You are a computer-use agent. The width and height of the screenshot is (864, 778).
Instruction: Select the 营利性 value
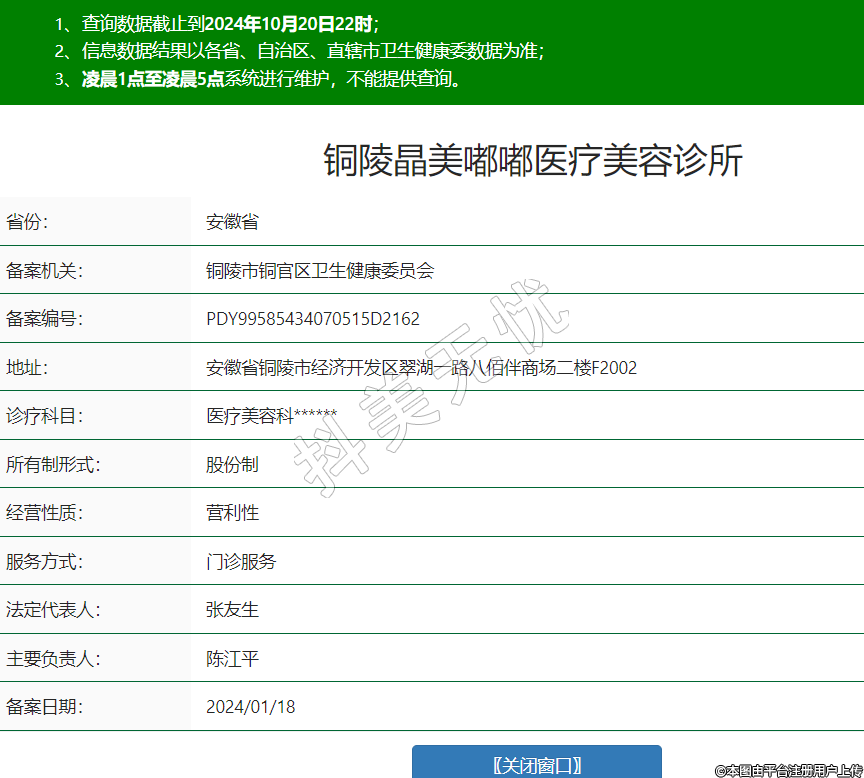point(232,513)
